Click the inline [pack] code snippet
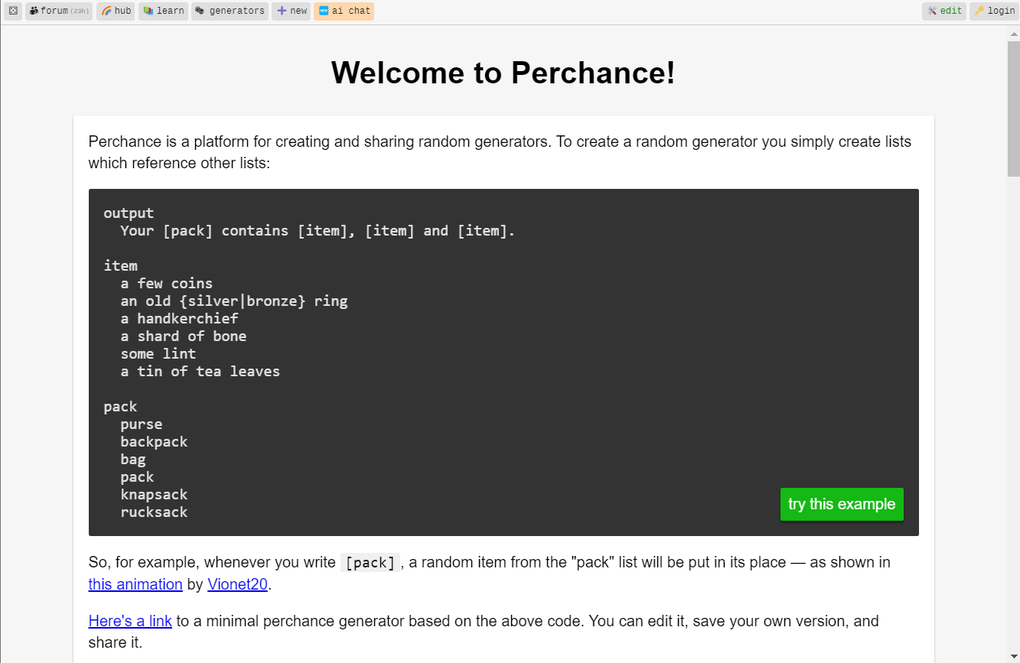1020x663 pixels. click(370, 563)
